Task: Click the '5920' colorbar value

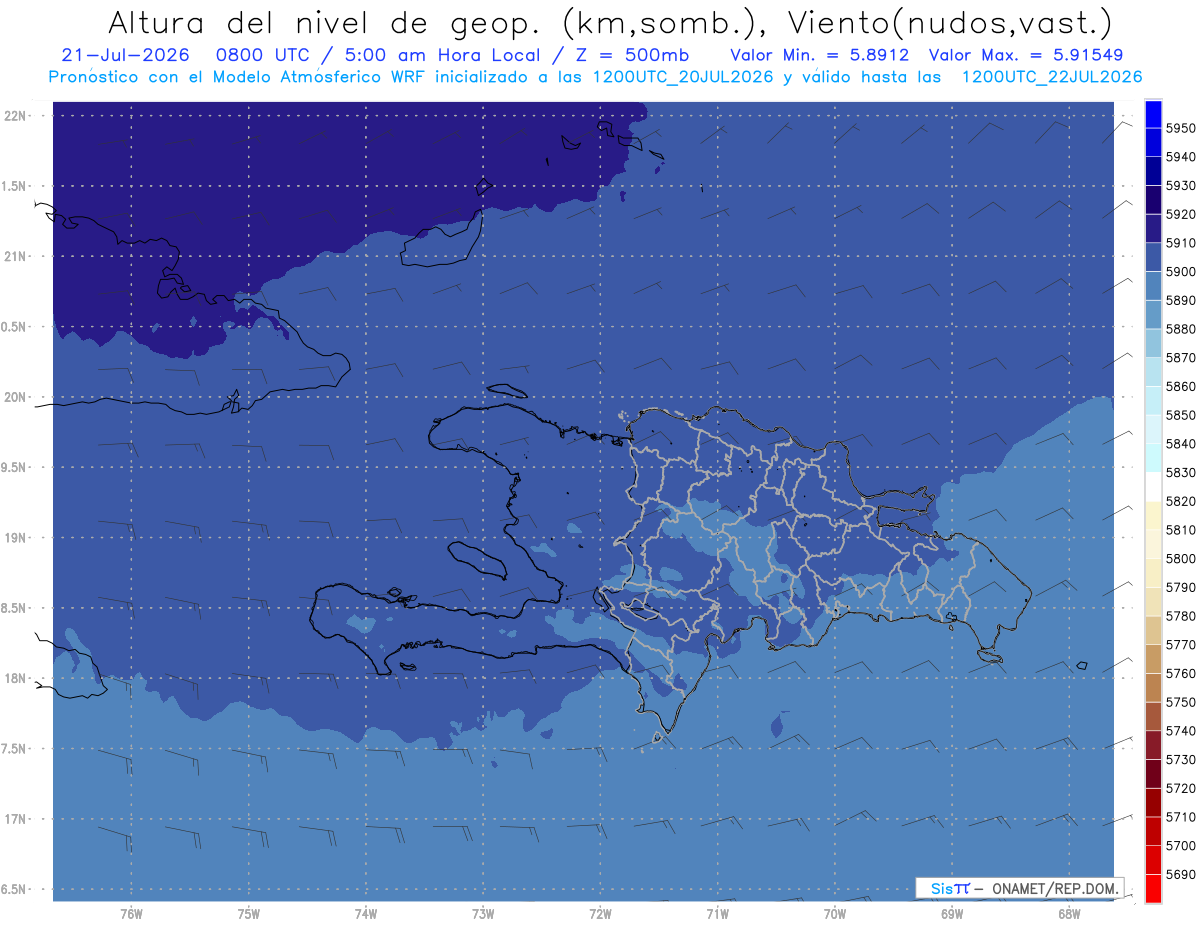Action: click(x=1180, y=214)
